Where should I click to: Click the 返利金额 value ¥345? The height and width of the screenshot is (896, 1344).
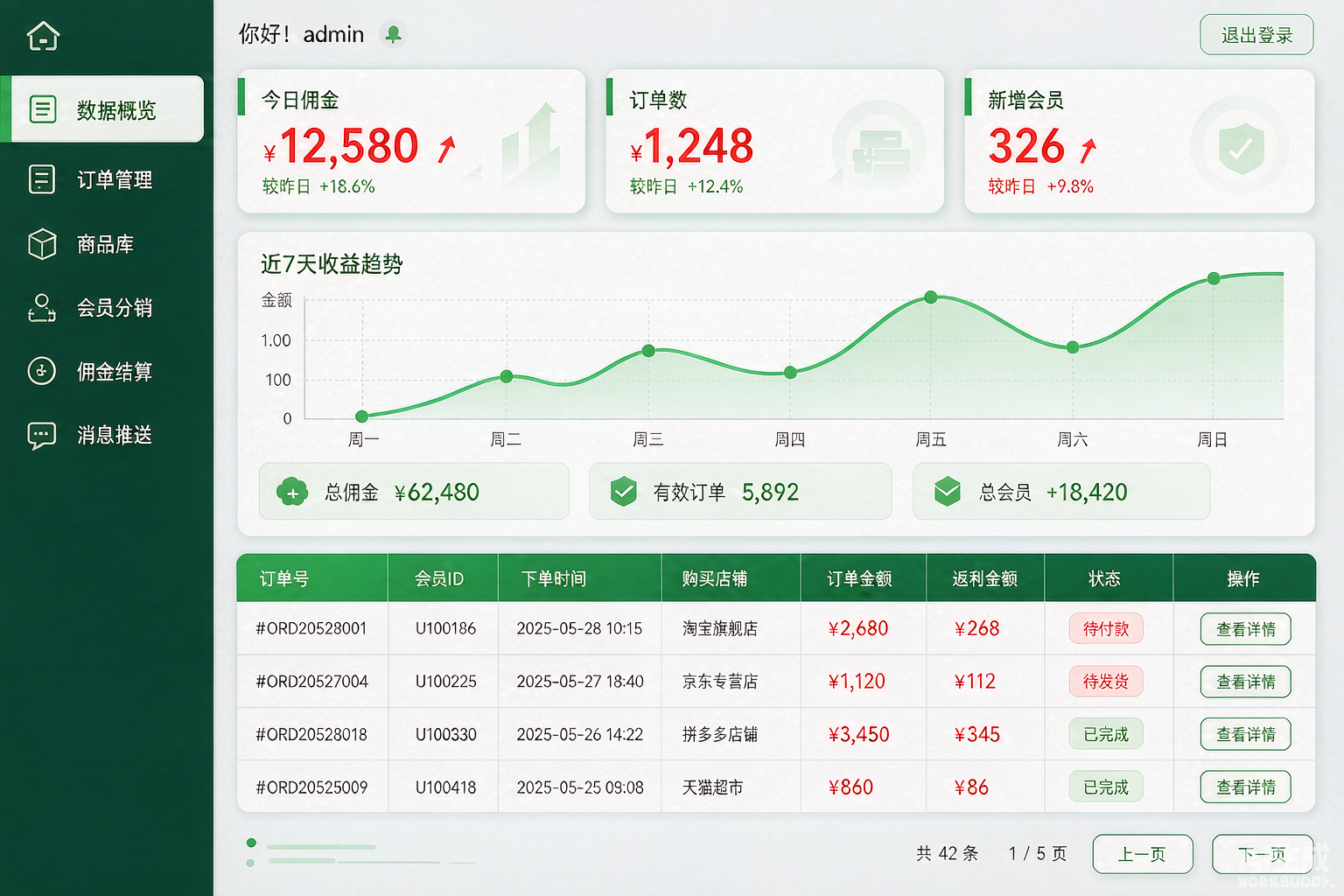pos(977,734)
